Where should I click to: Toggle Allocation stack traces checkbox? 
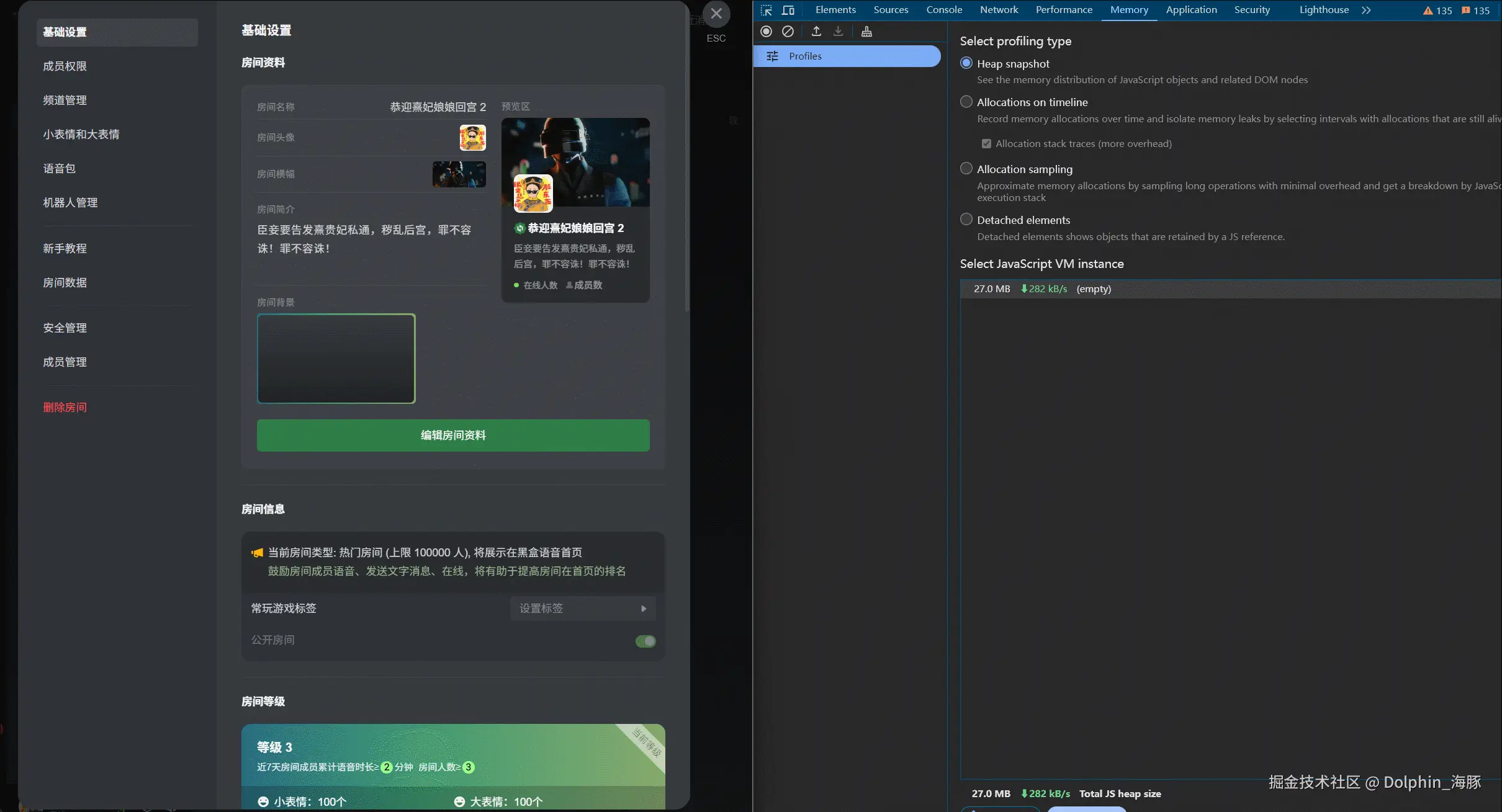coord(986,144)
